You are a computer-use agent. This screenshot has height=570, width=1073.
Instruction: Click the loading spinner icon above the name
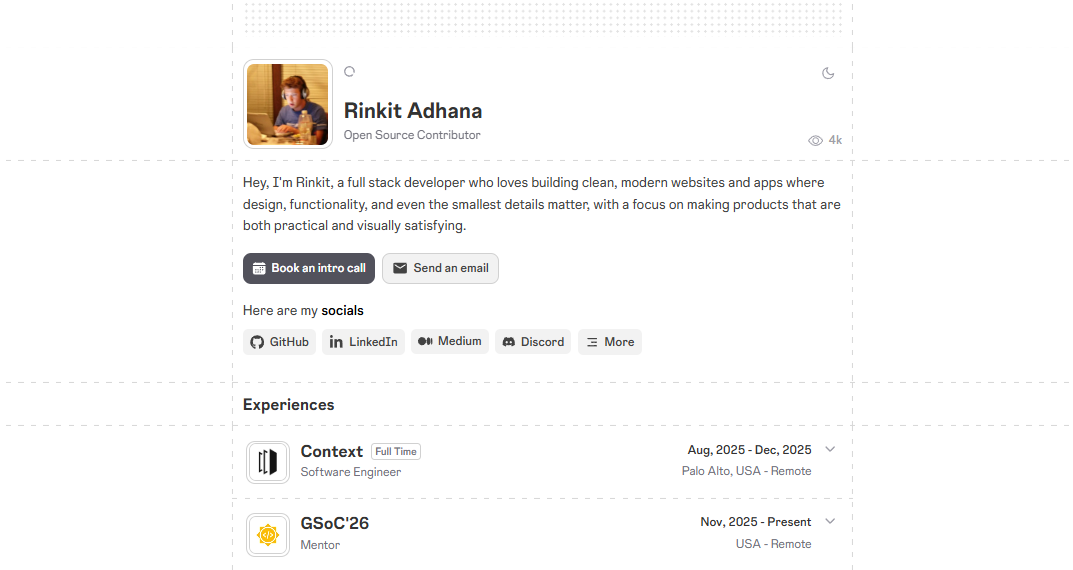click(350, 72)
